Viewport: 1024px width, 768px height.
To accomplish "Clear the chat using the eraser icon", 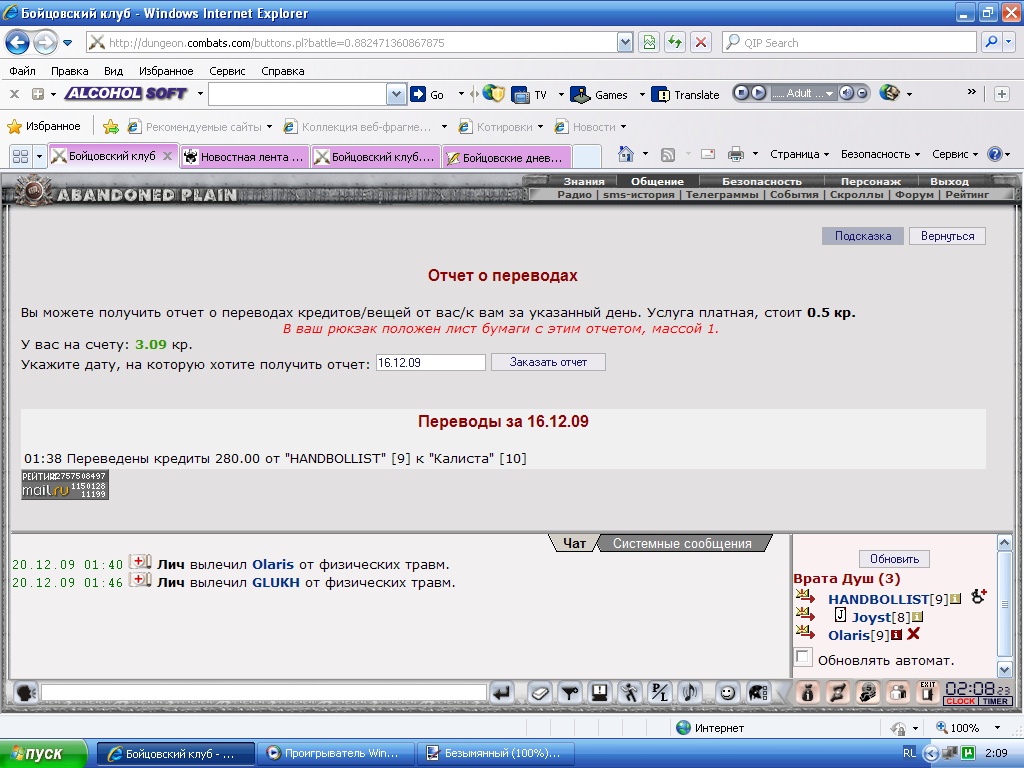I will 539,692.
